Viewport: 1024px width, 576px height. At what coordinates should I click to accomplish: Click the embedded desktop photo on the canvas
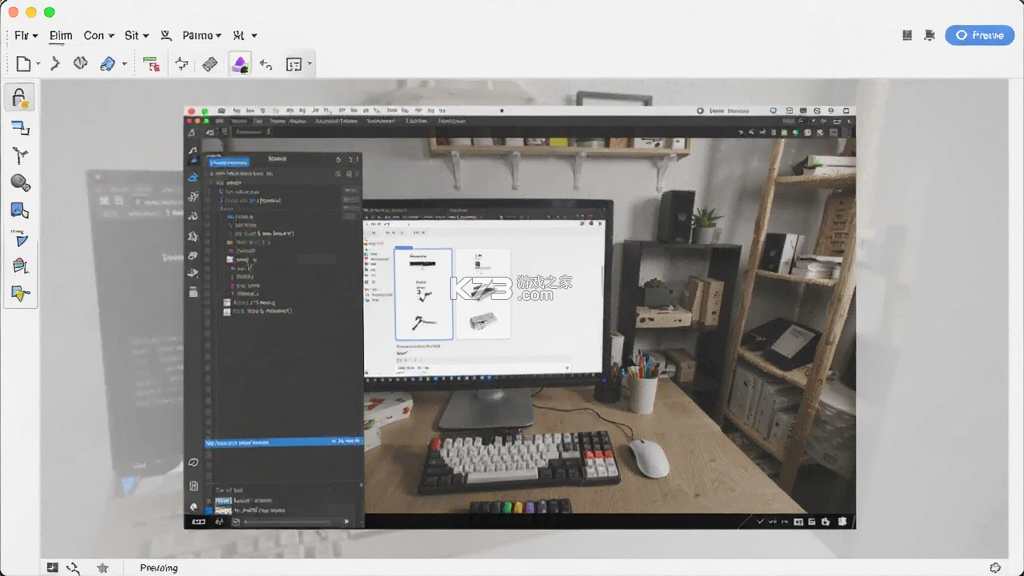coord(520,317)
